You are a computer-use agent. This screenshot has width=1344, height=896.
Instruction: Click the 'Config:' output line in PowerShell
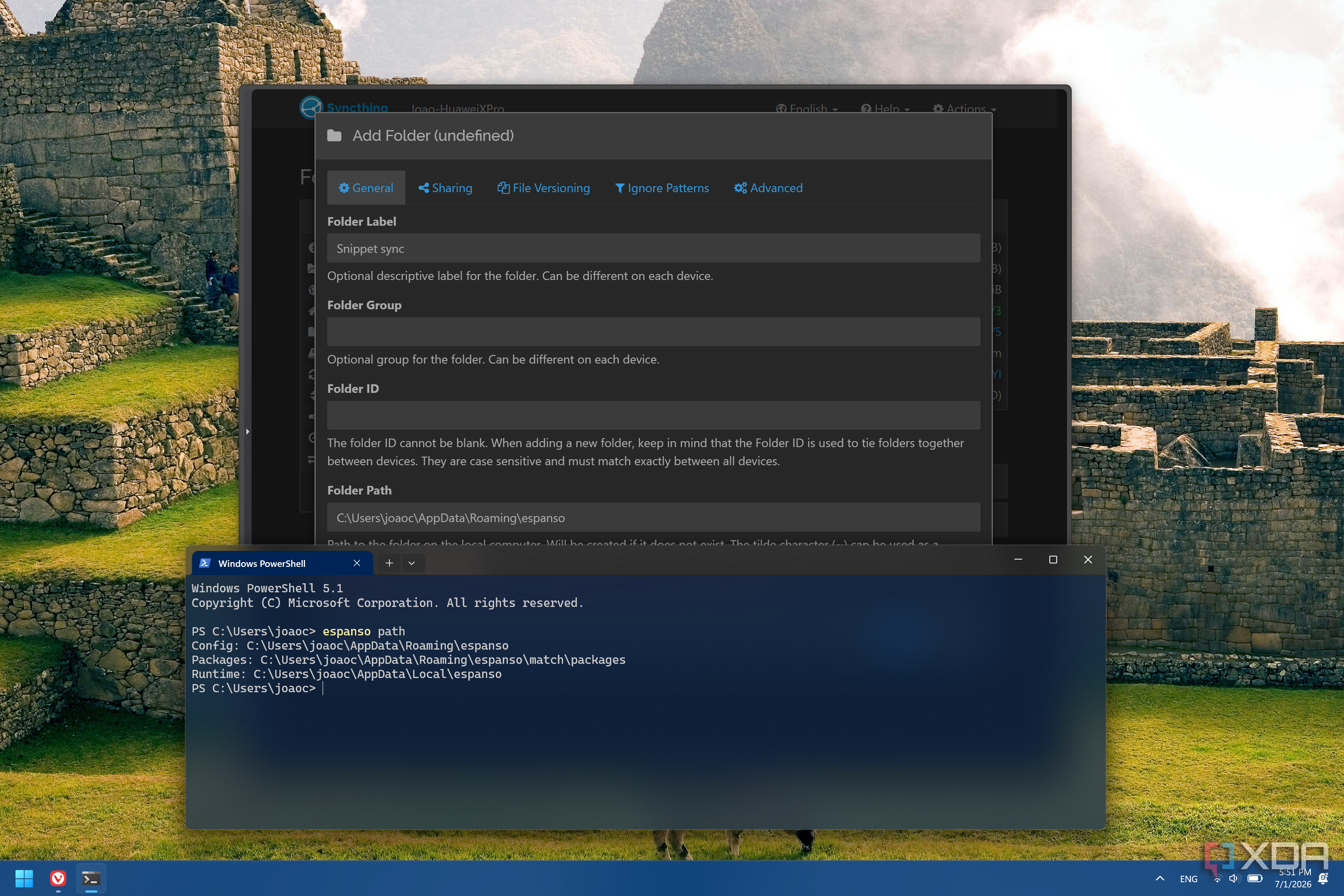[x=350, y=645]
